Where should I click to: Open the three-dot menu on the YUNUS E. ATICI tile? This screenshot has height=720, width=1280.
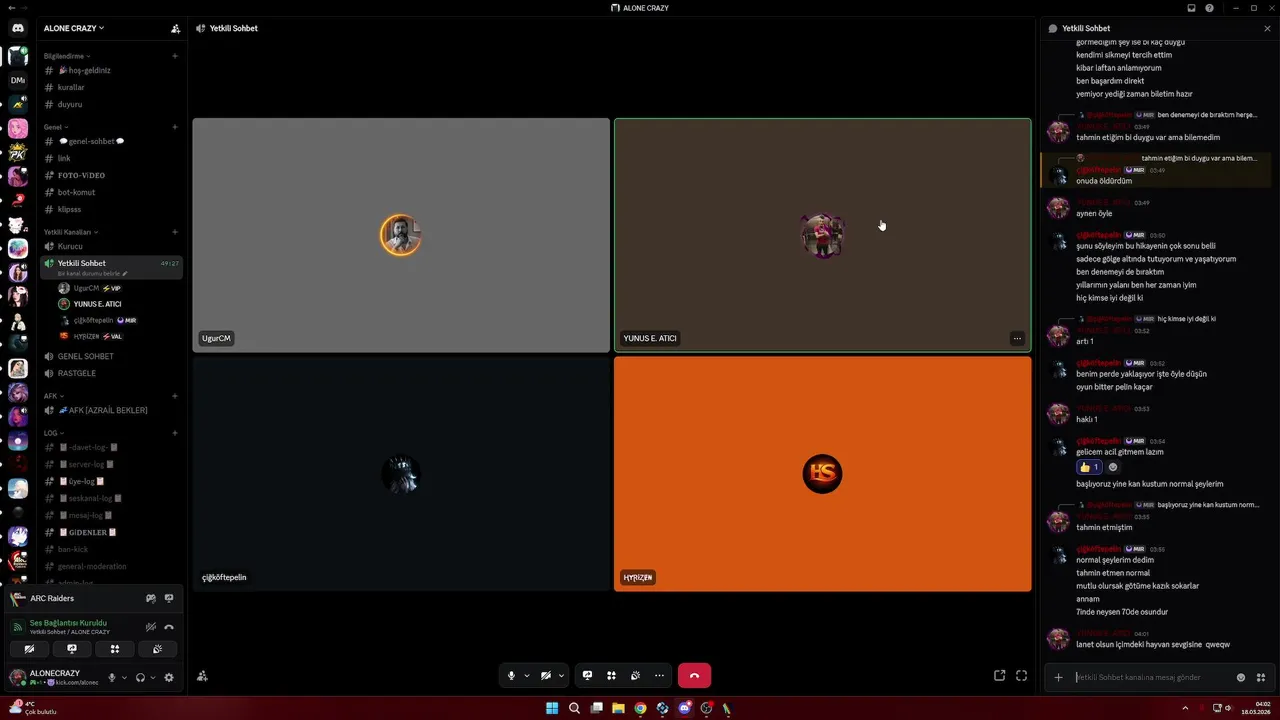[1017, 338]
